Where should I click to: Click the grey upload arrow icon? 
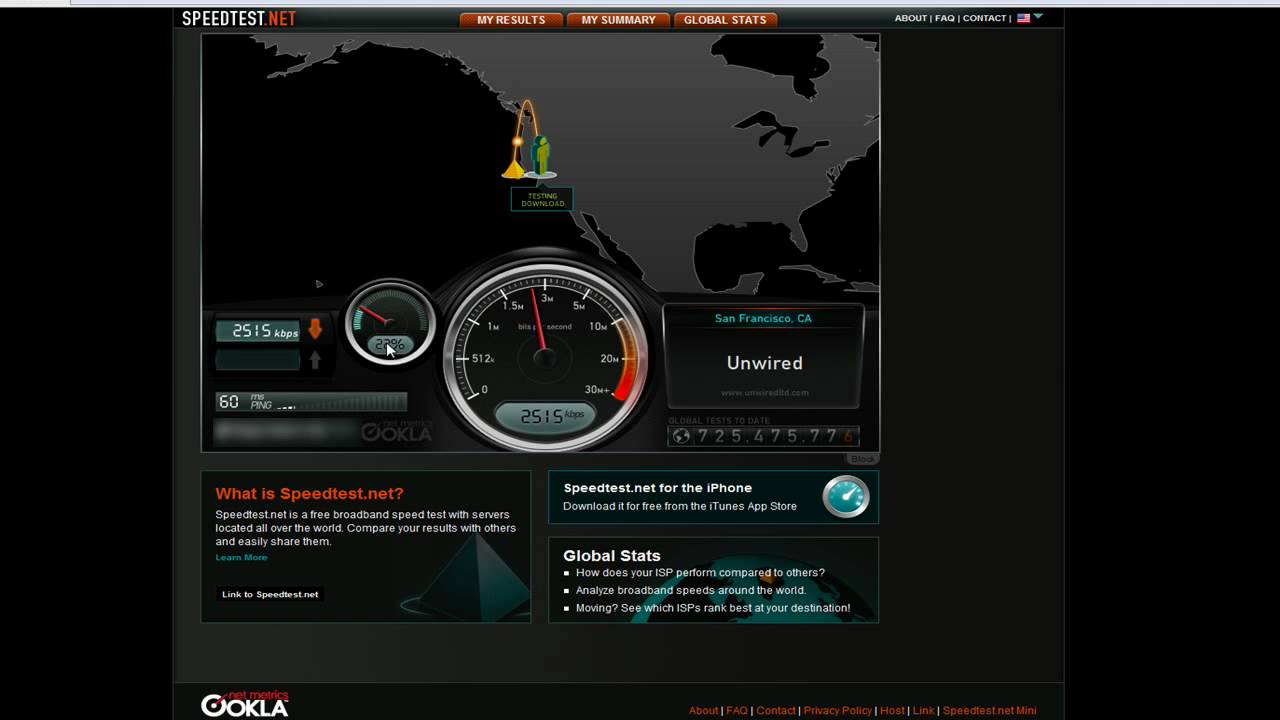click(315, 359)
